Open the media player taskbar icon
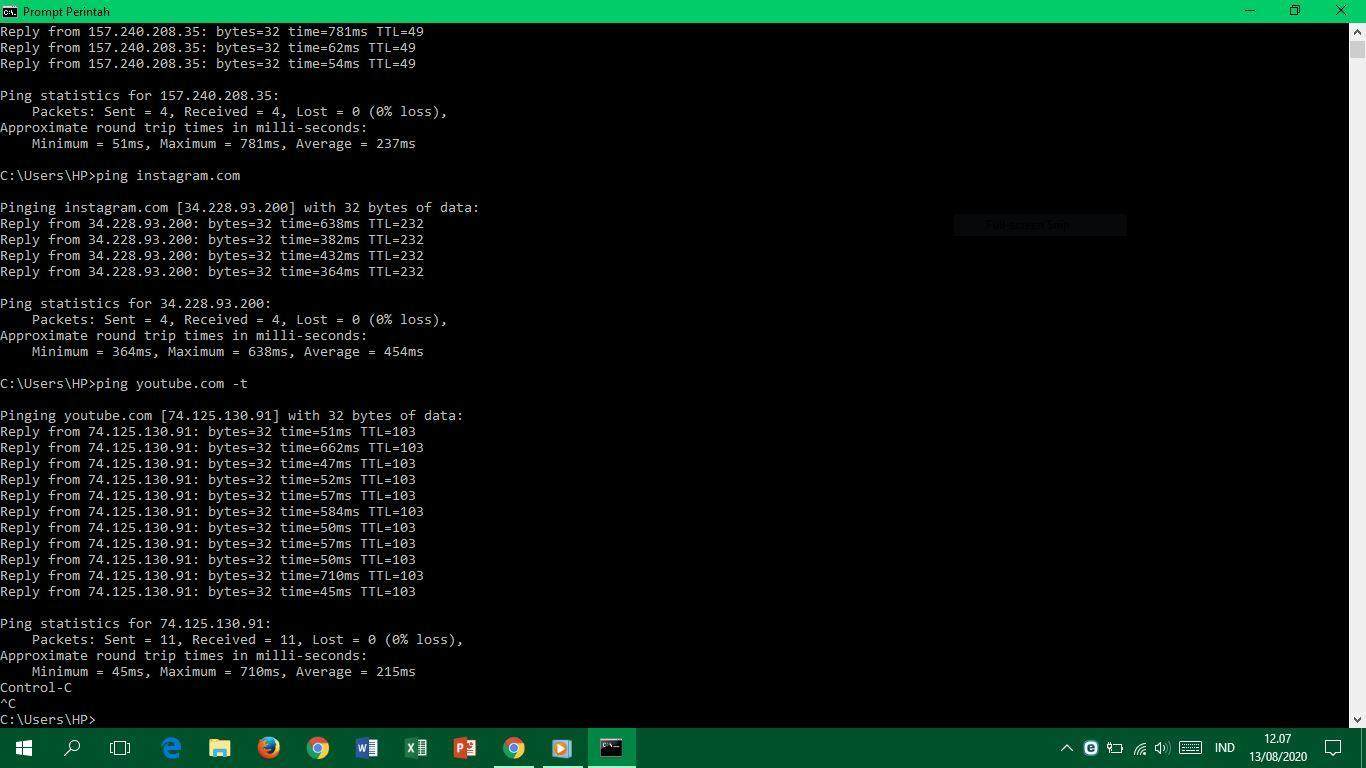This screenshot has width=1366, height=768. (x=562, y=748)
